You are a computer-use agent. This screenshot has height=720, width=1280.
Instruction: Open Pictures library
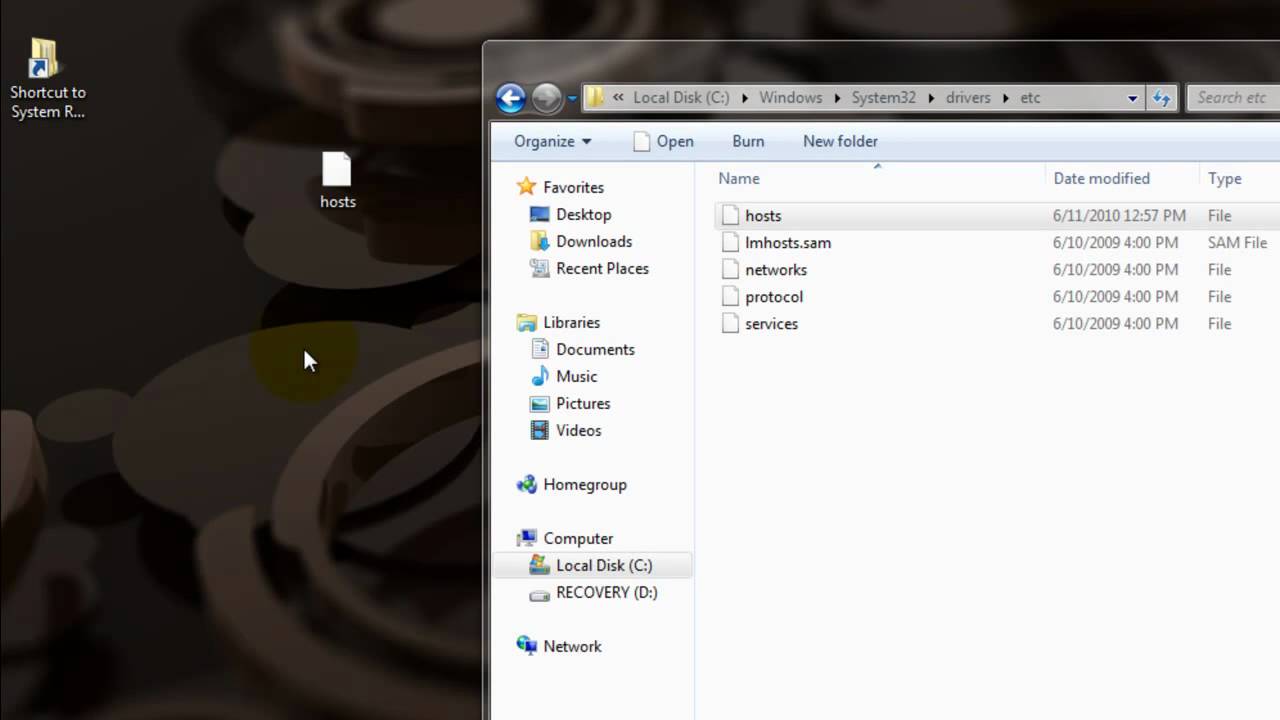pos(583,403)
